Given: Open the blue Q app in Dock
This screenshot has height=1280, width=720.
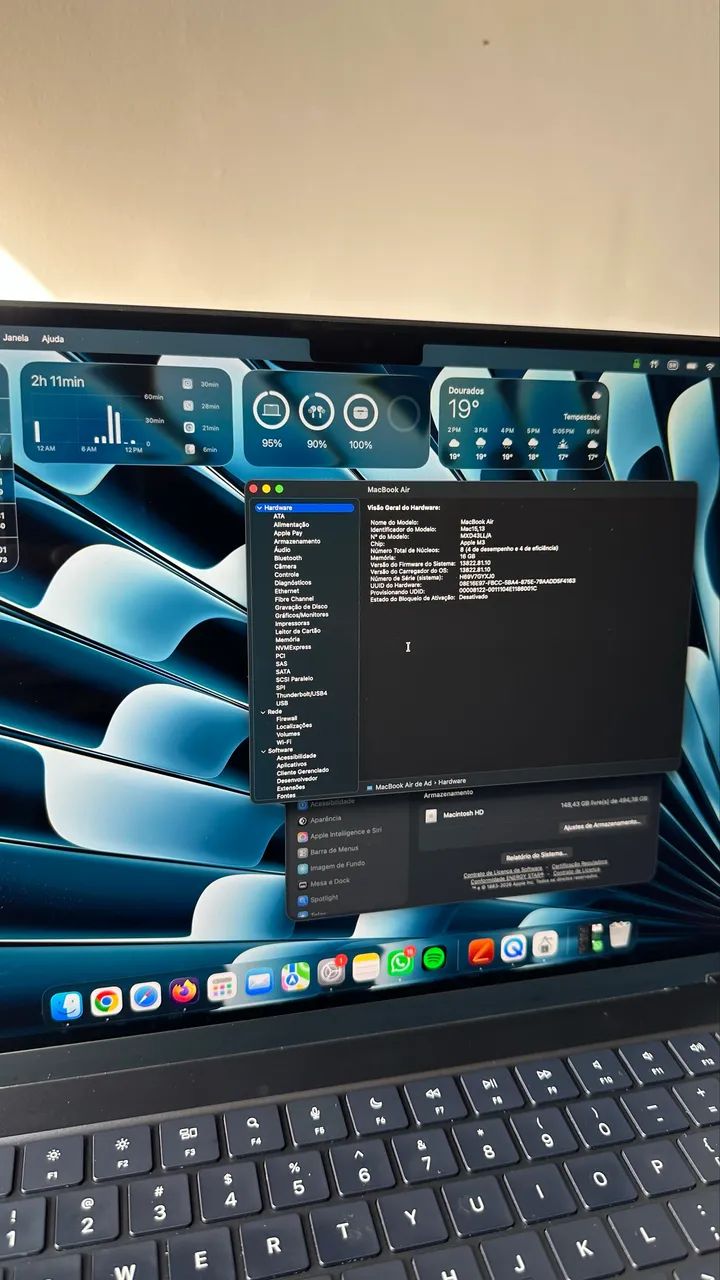Looking at the screenshot, I should [x=513, y=947].
